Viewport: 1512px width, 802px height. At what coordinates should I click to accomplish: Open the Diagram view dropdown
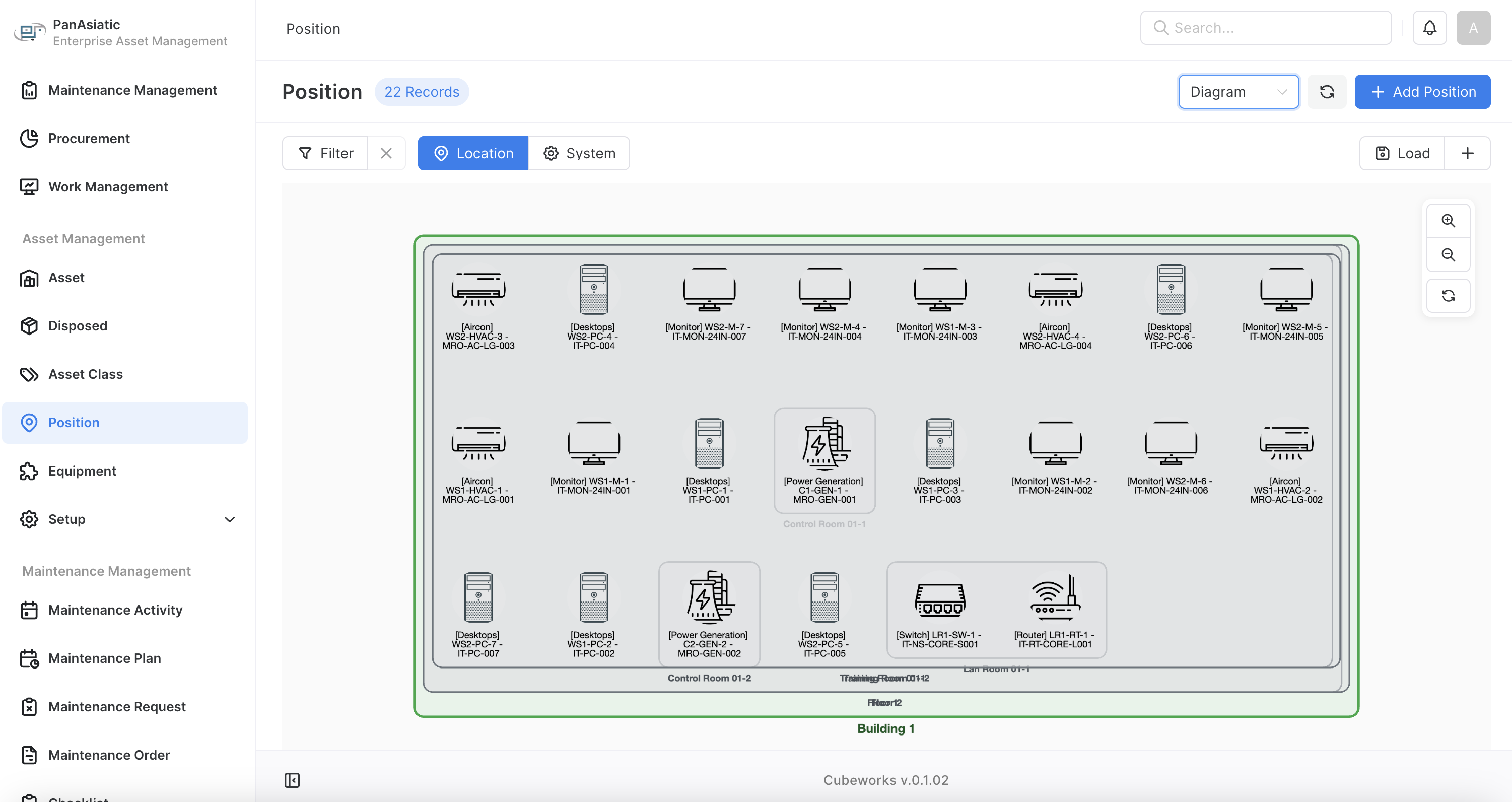pyautogui.click(x=1238, y=92)
